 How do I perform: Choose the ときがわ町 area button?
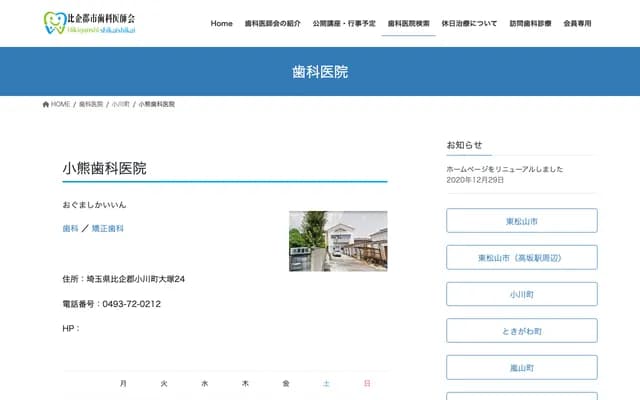[522, 331]
